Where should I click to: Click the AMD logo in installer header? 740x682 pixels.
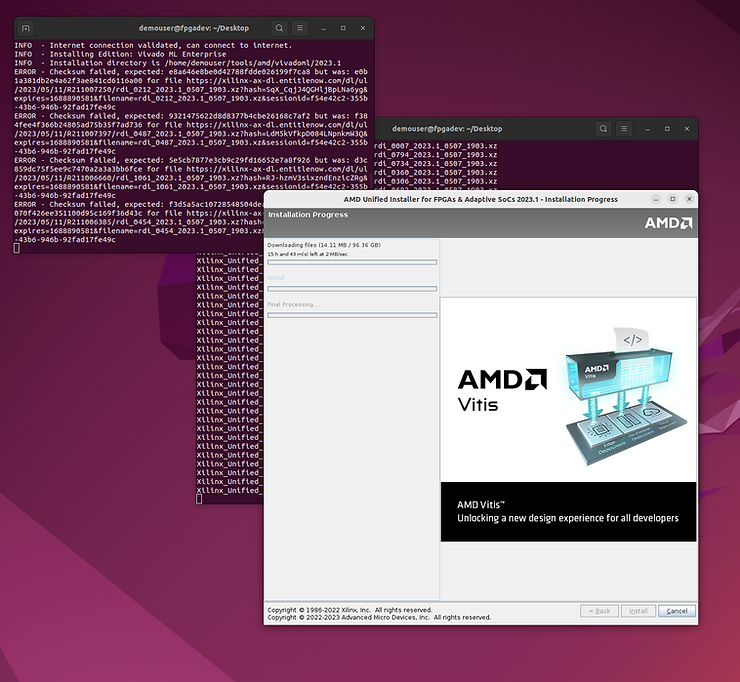pos(668,223)
